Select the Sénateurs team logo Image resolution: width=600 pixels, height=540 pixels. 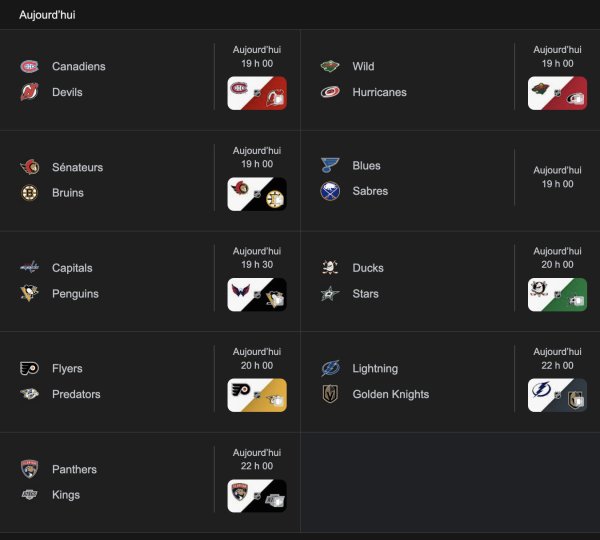29,168
